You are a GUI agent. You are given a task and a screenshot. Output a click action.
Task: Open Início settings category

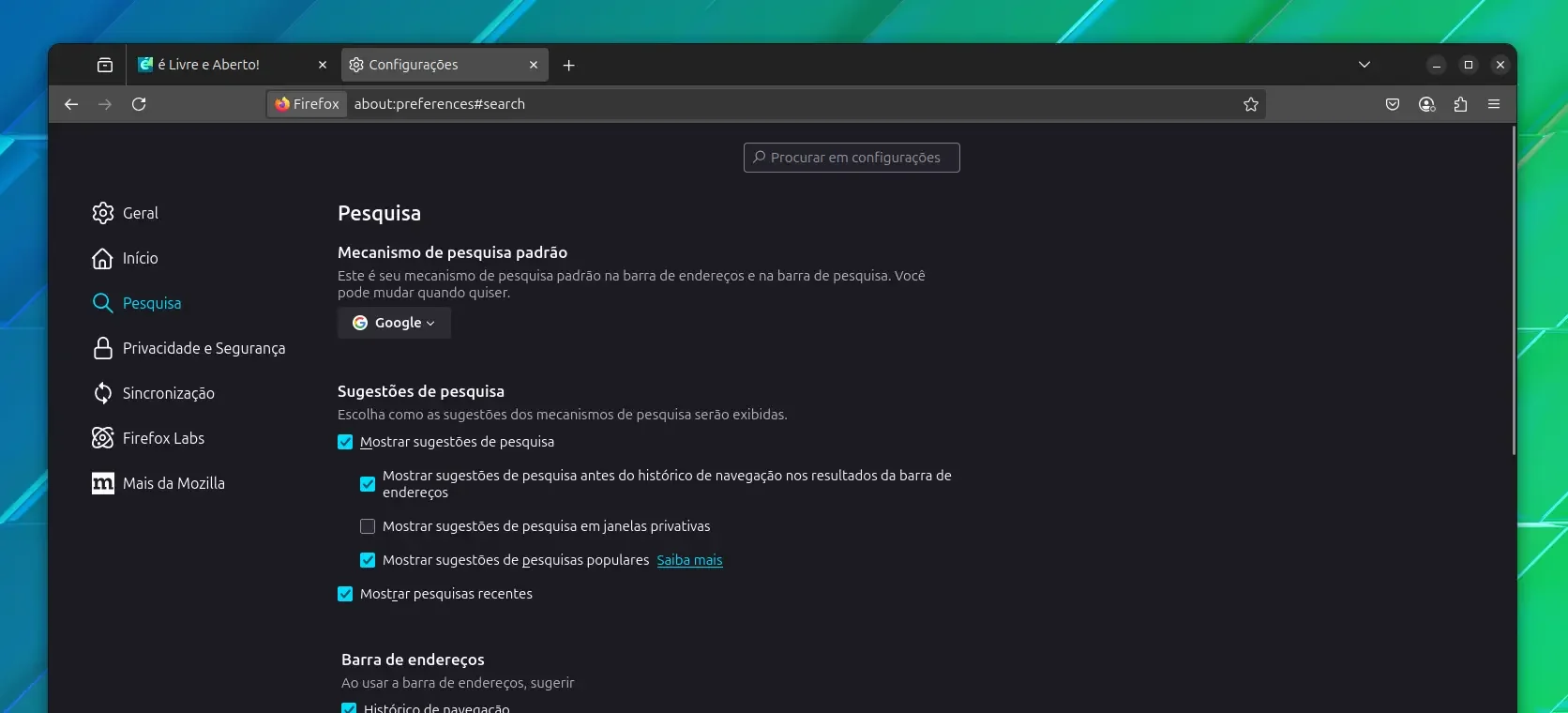tap(125, 258)
